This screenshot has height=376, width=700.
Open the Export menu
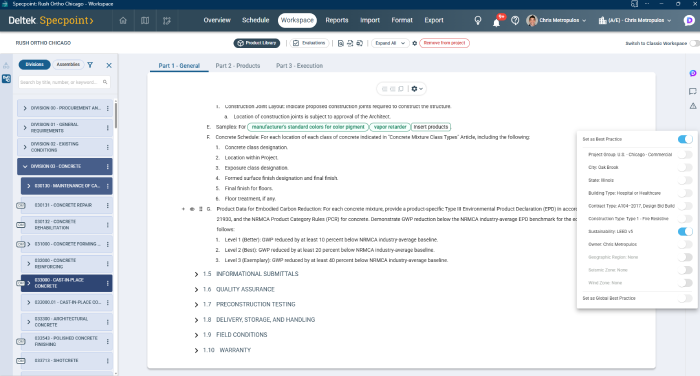(433, 20)
